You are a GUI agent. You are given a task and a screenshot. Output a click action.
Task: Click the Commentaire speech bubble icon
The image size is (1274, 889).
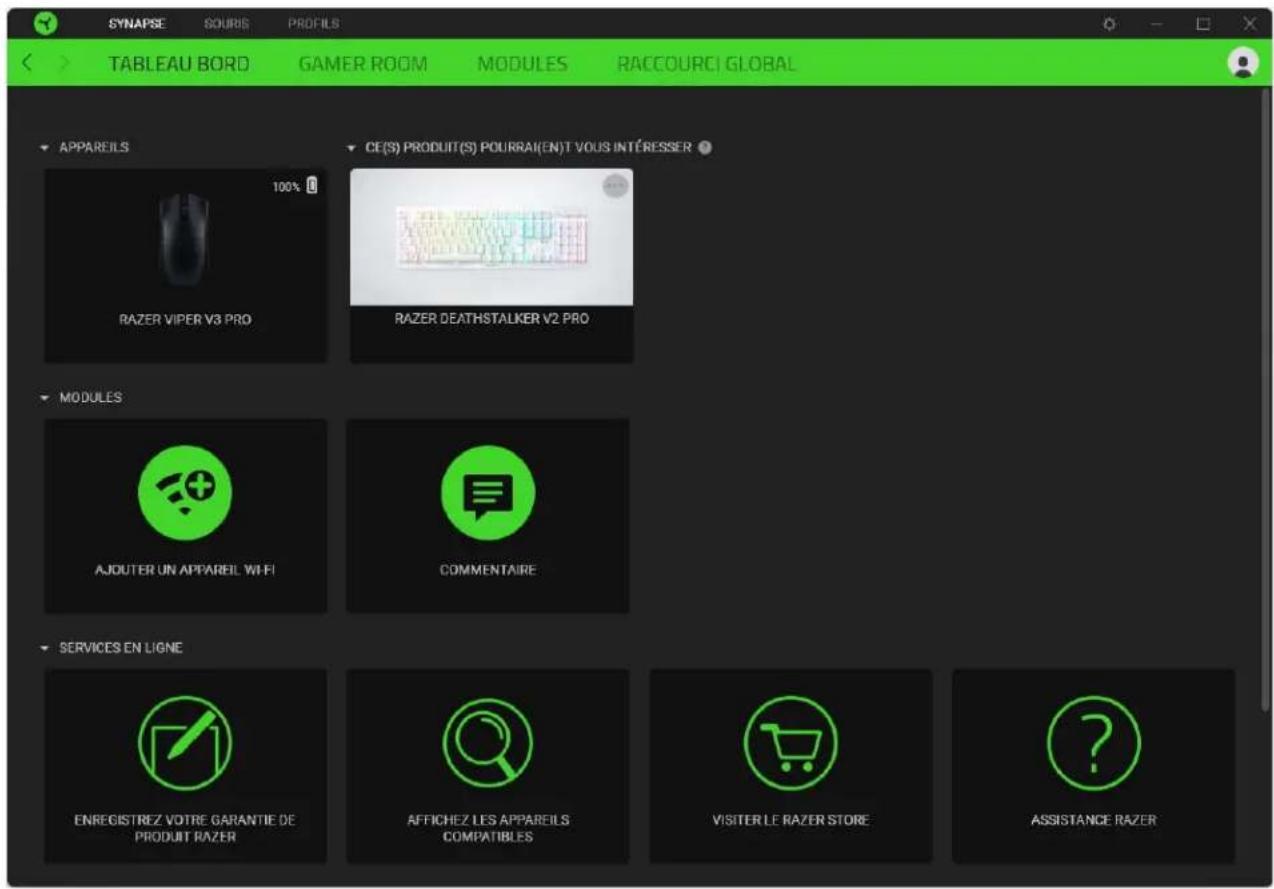pos(488,492)
